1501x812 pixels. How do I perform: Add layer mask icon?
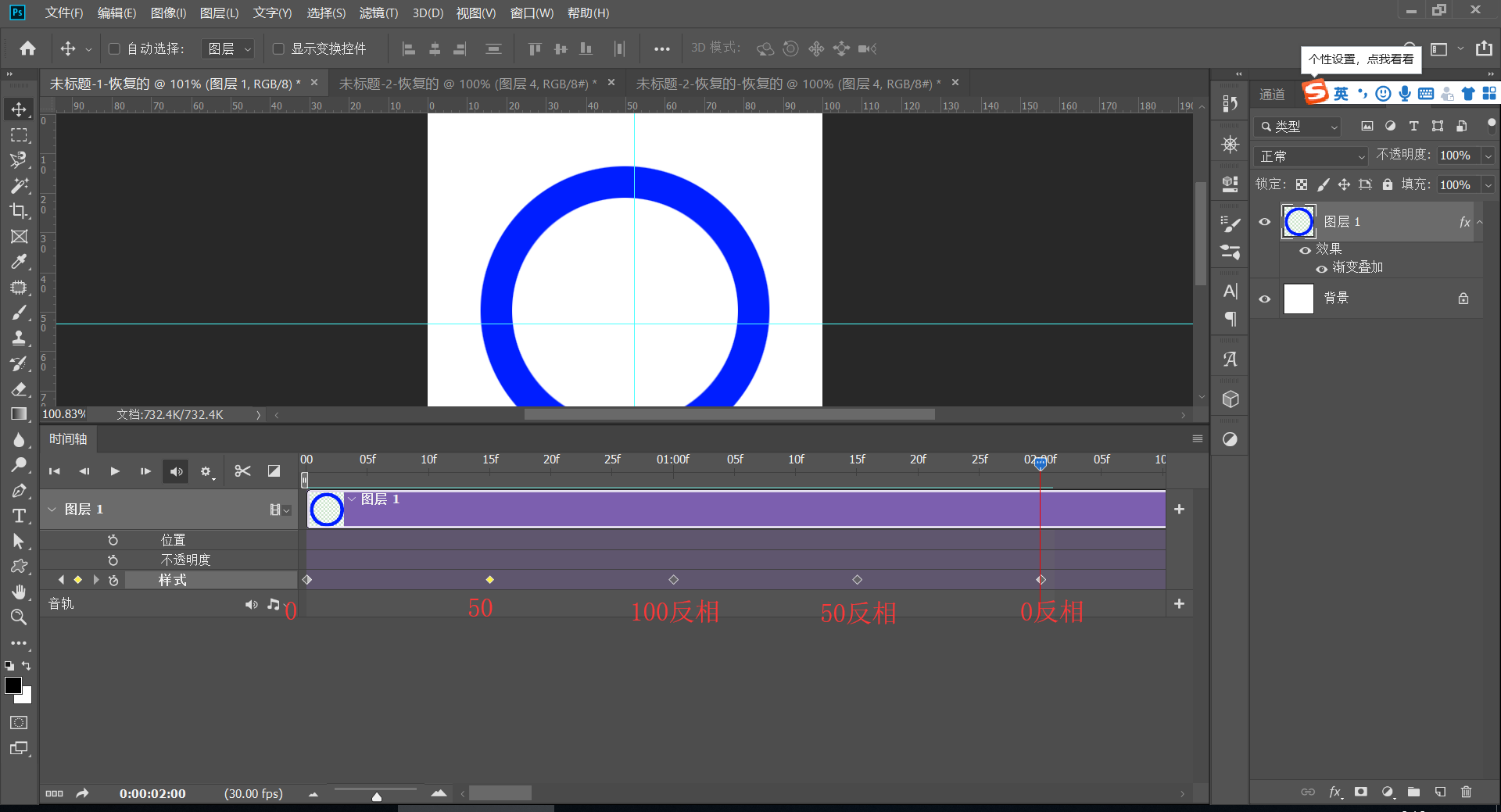1361,792
